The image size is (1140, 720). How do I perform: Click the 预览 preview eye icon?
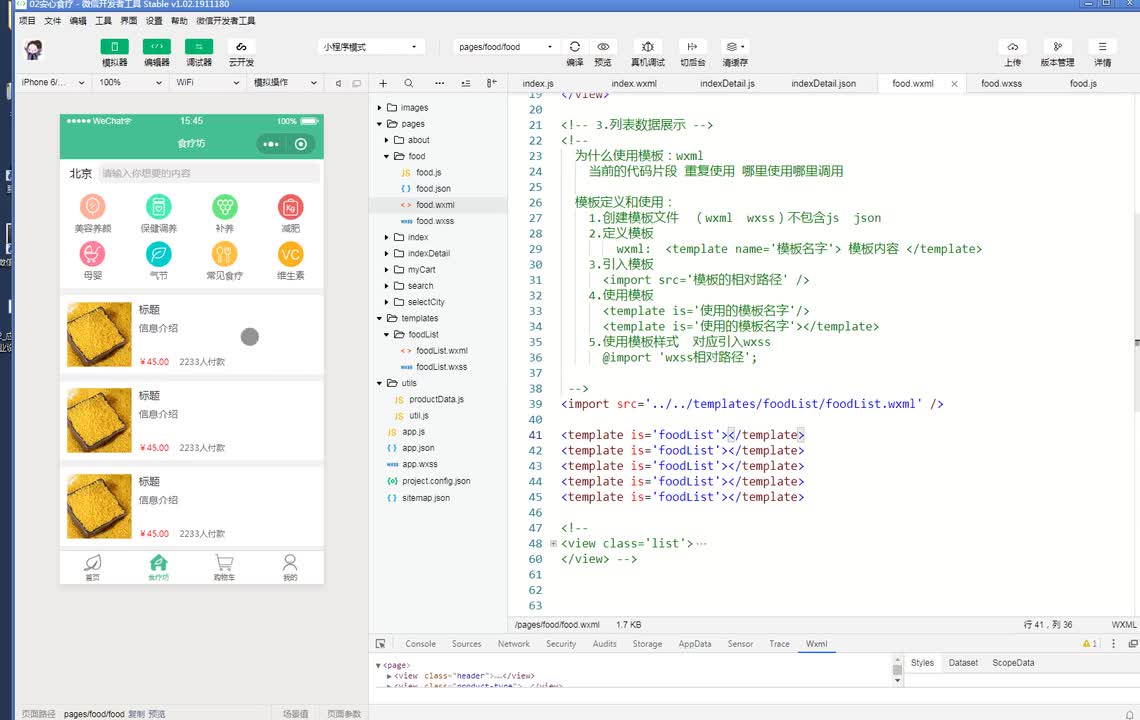click(602, 47)
